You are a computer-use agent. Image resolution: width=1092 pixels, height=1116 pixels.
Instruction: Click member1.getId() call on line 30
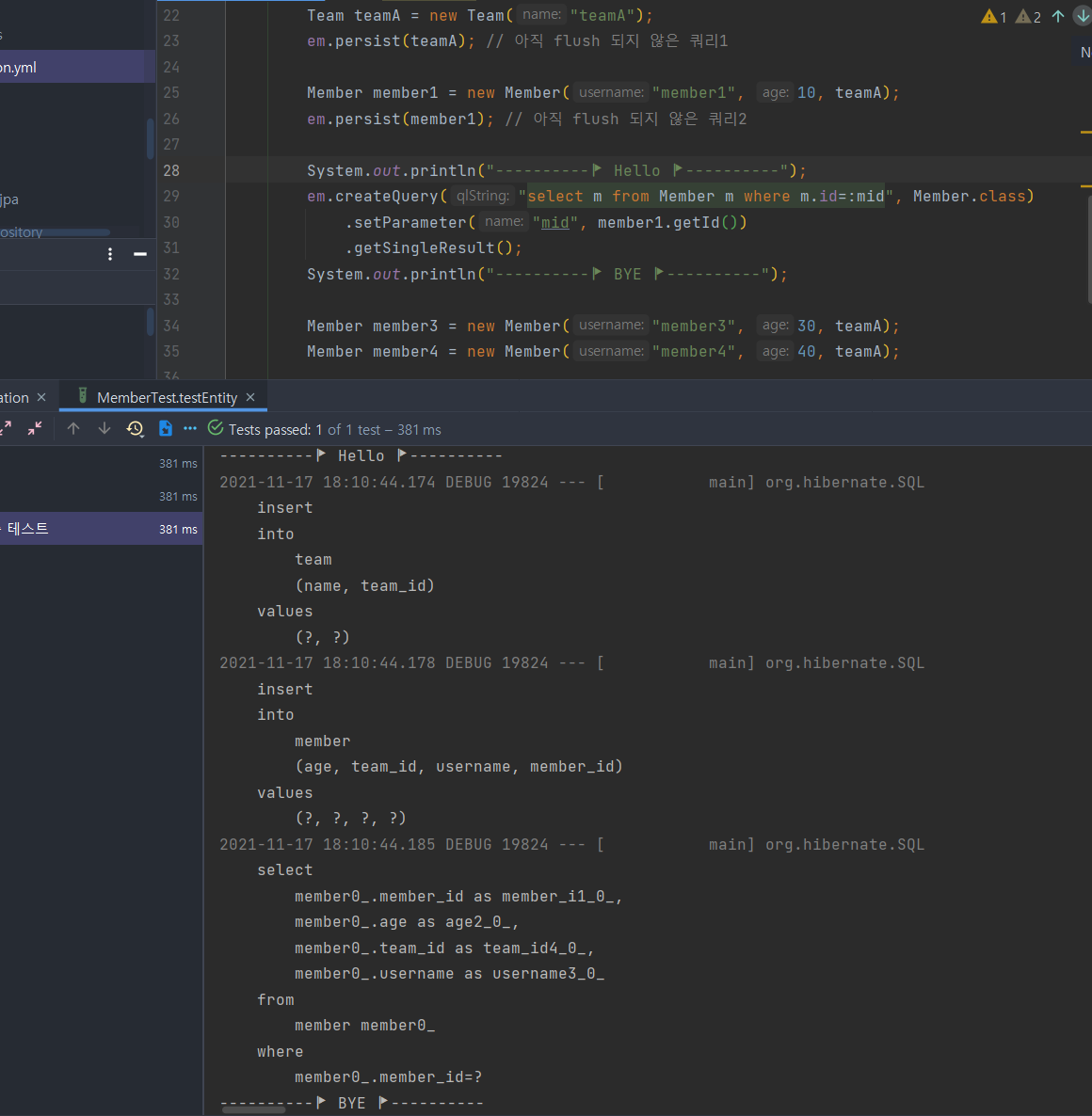tap(672, 223)
